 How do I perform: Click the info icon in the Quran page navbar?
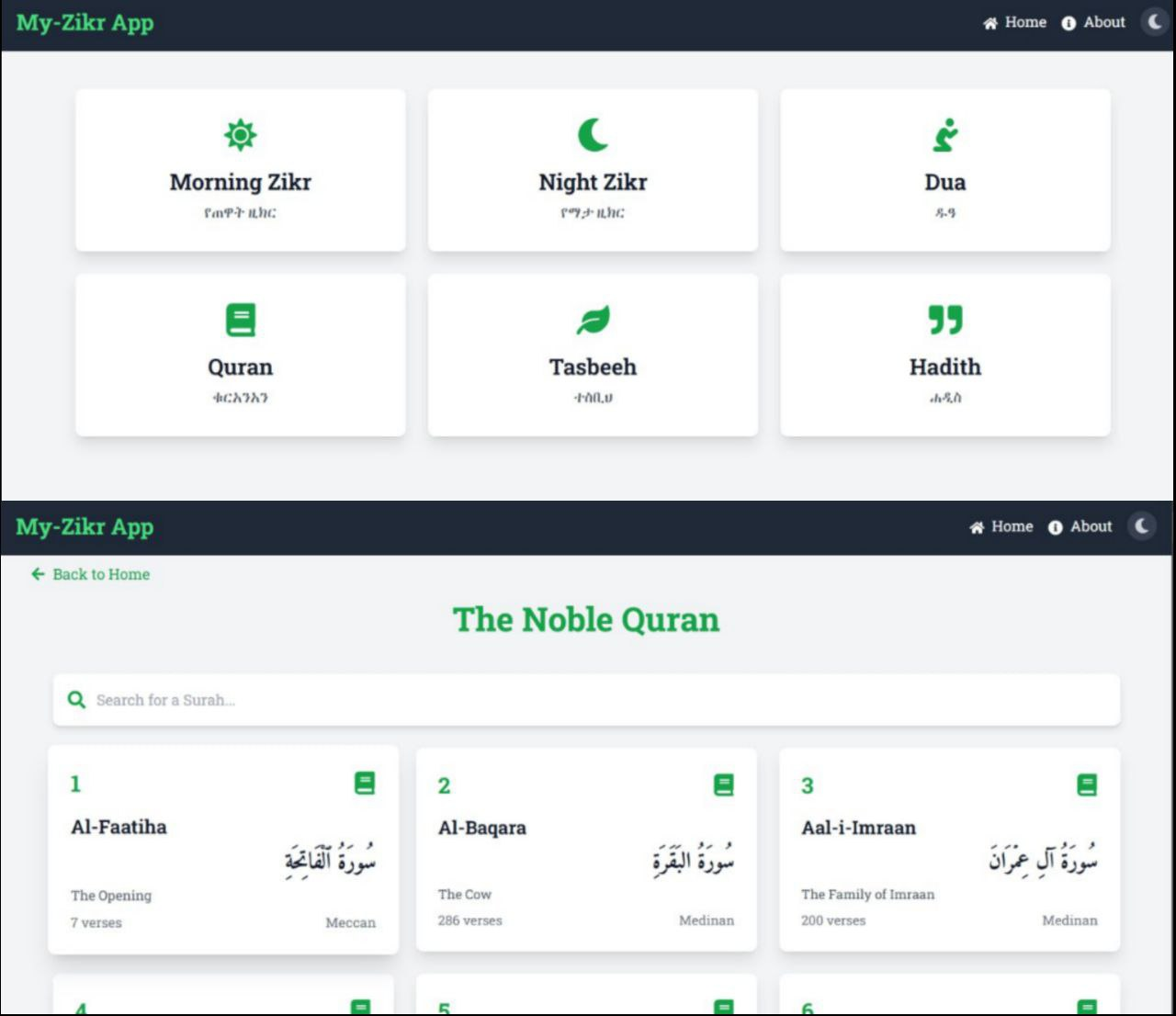tap(1055, 527)
